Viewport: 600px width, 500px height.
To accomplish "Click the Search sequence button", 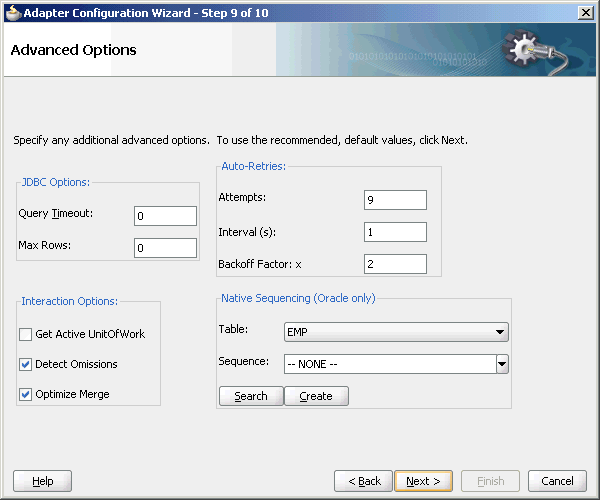I will tap(251, 396).
